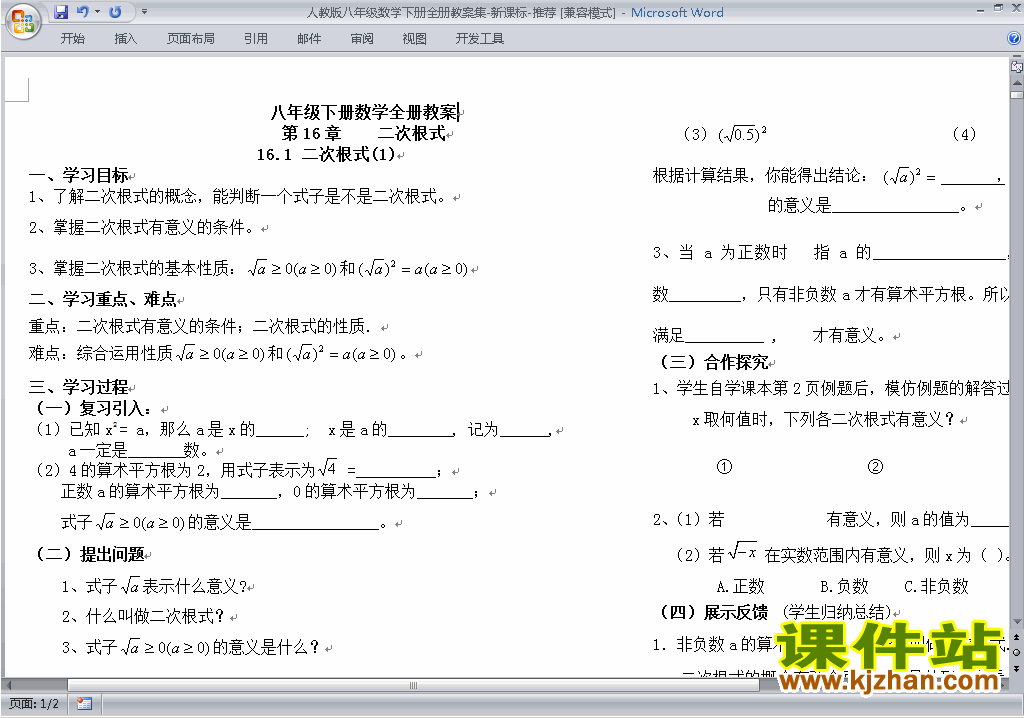
Task: Click the text 根据计算结果,你能得出结论
Action: (760, 176)
